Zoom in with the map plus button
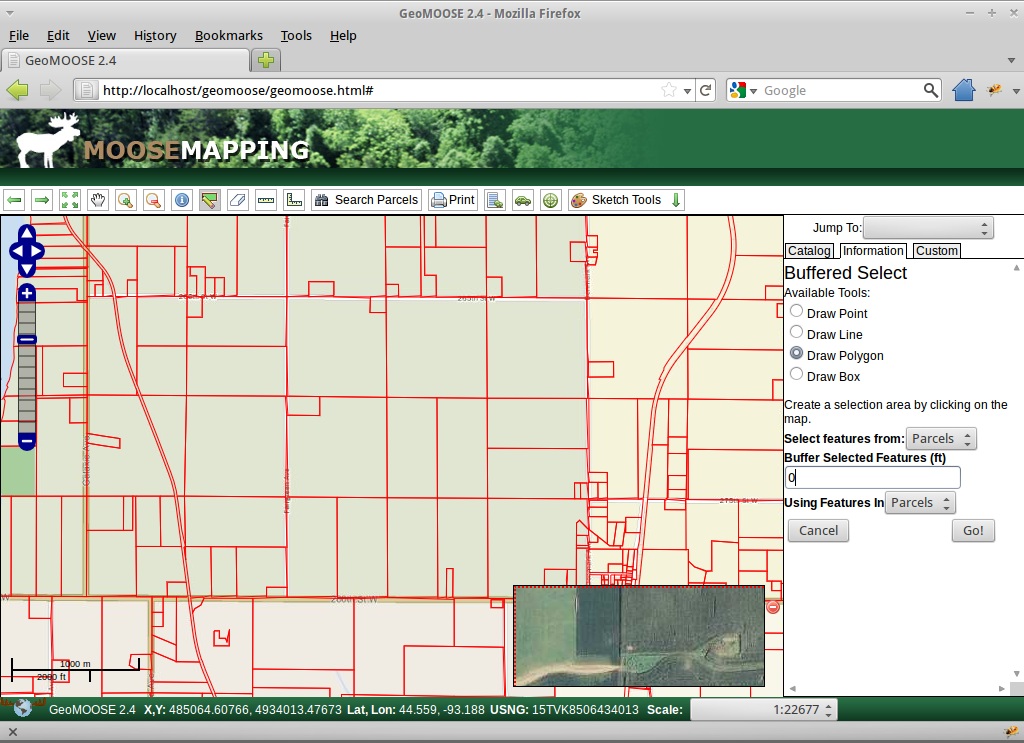Screen dimensions: 1024x743 (x=27, y=293)
